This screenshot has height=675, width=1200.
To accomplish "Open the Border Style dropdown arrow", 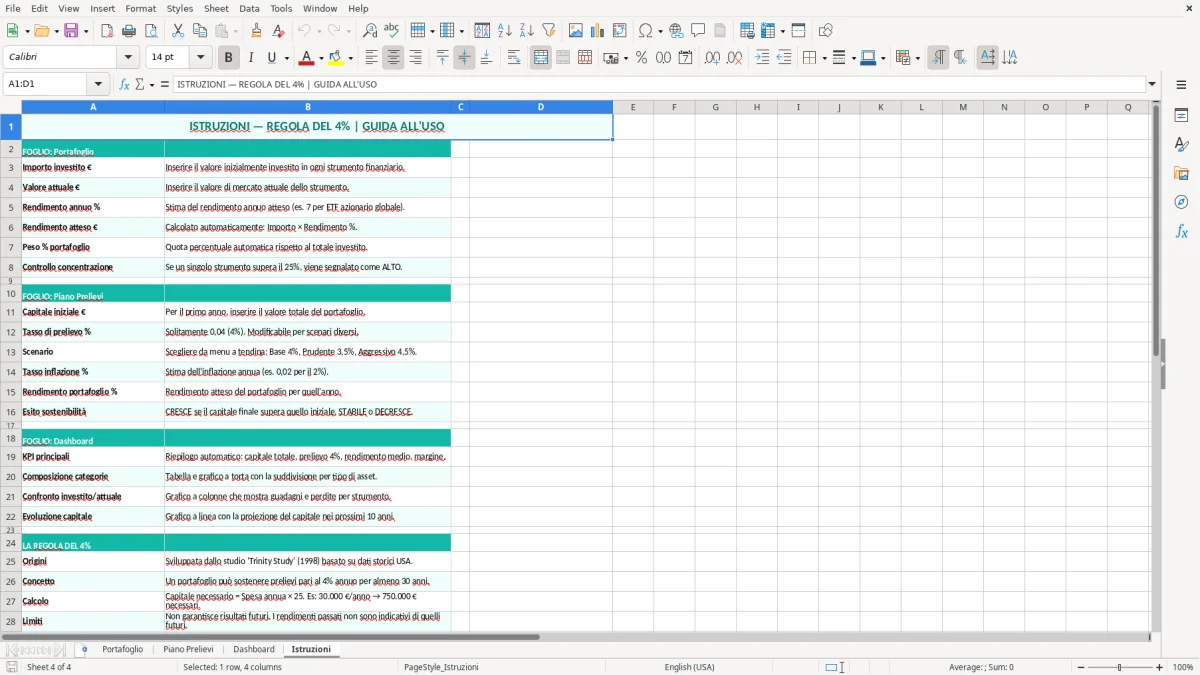I will (853, 58).
